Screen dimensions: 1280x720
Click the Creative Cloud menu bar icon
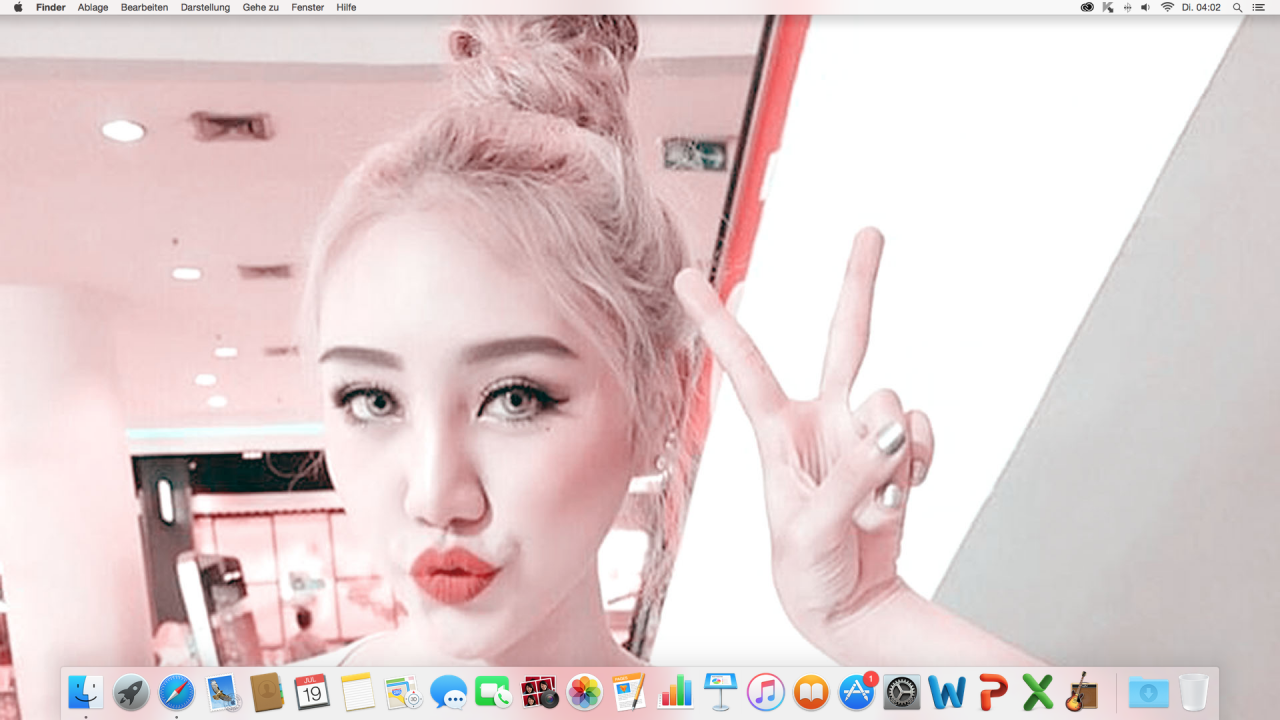coord(1087,7)
